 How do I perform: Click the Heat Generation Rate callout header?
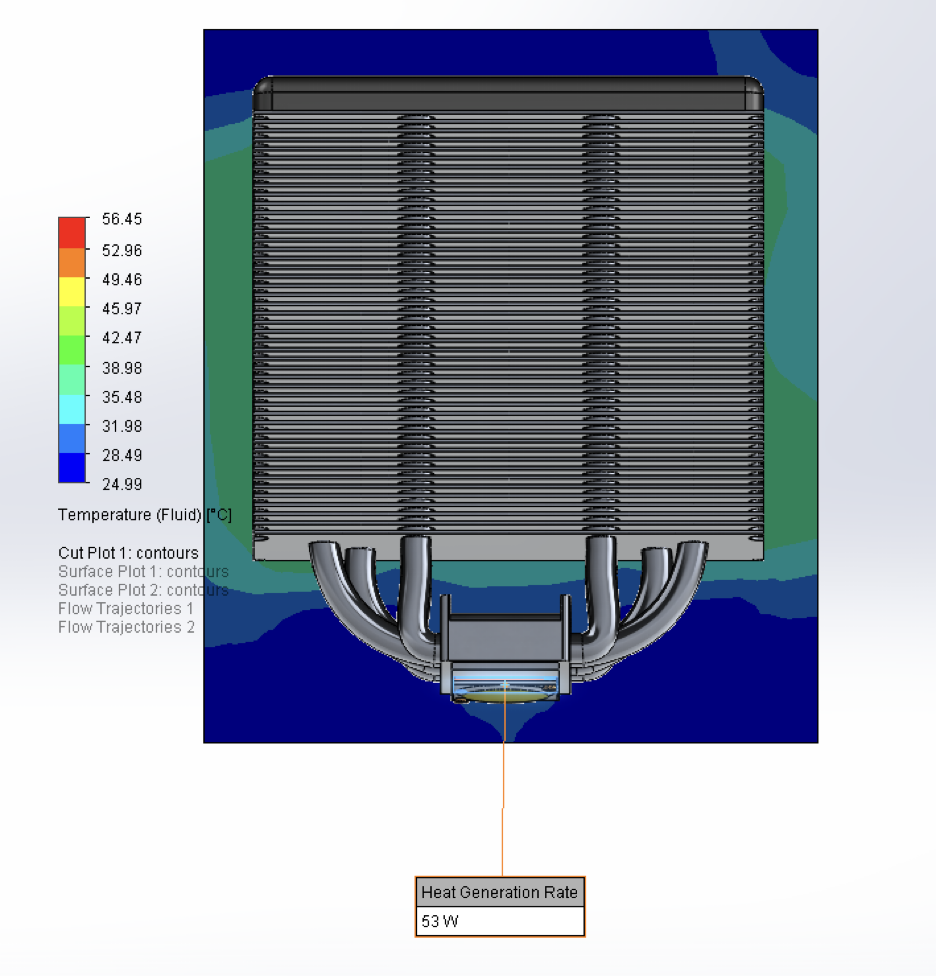pos(500,892)
